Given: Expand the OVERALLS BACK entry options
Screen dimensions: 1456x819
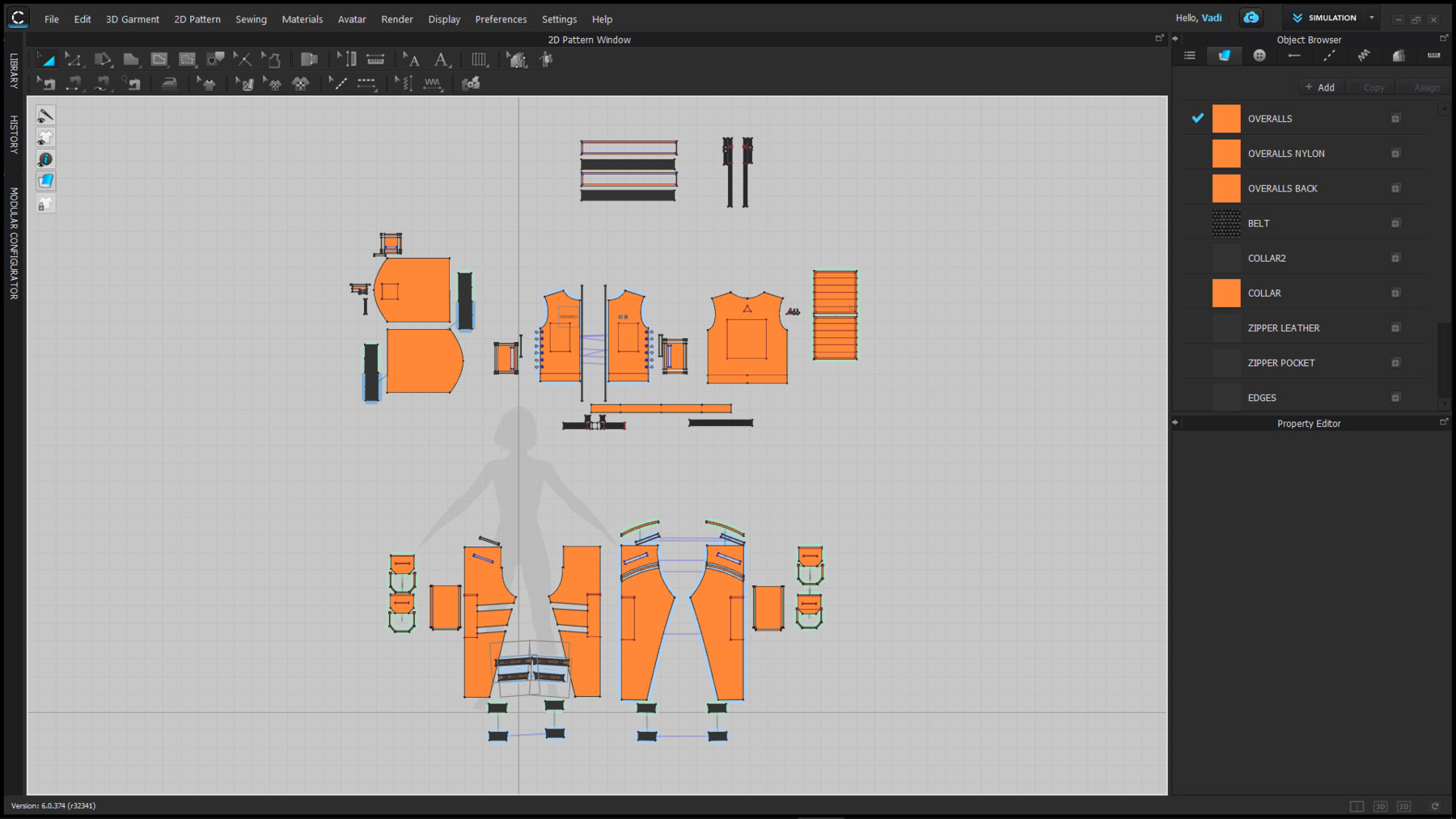Looking at the screenshot, I should coord(1395,188).
